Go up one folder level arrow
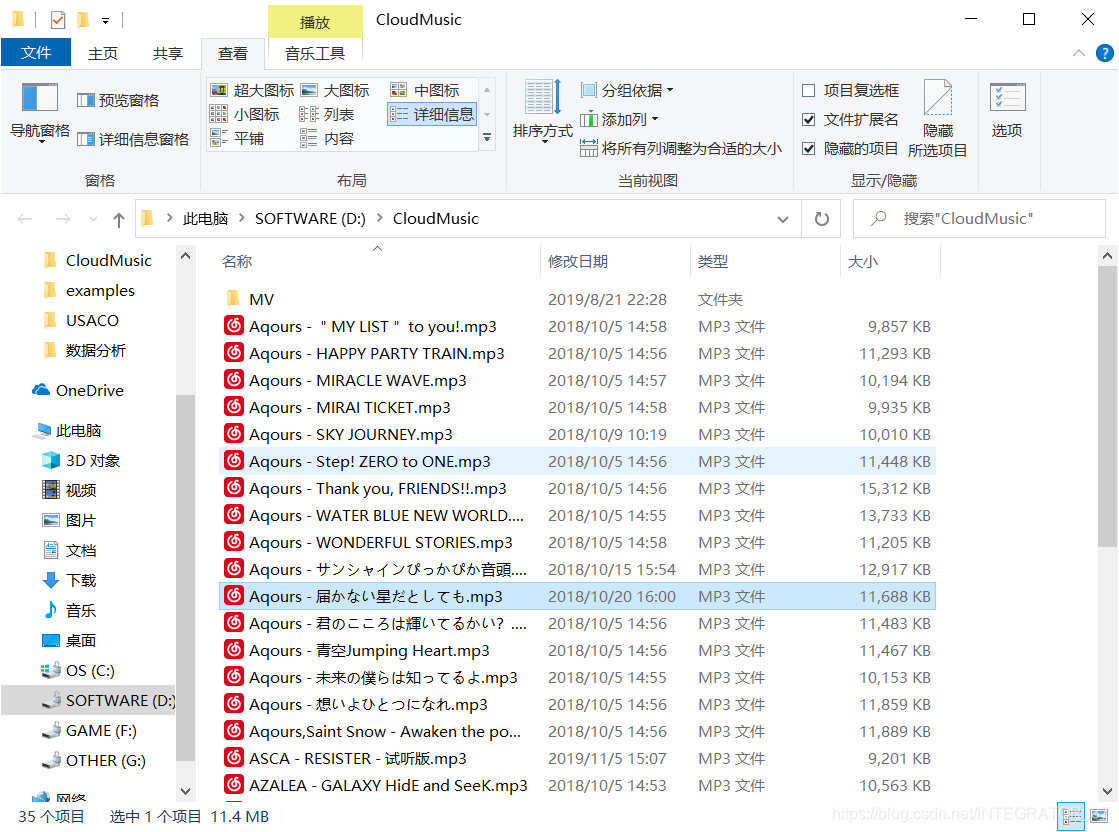The height and width of the screenshot is (832, 1119). [x=118, y=219]
